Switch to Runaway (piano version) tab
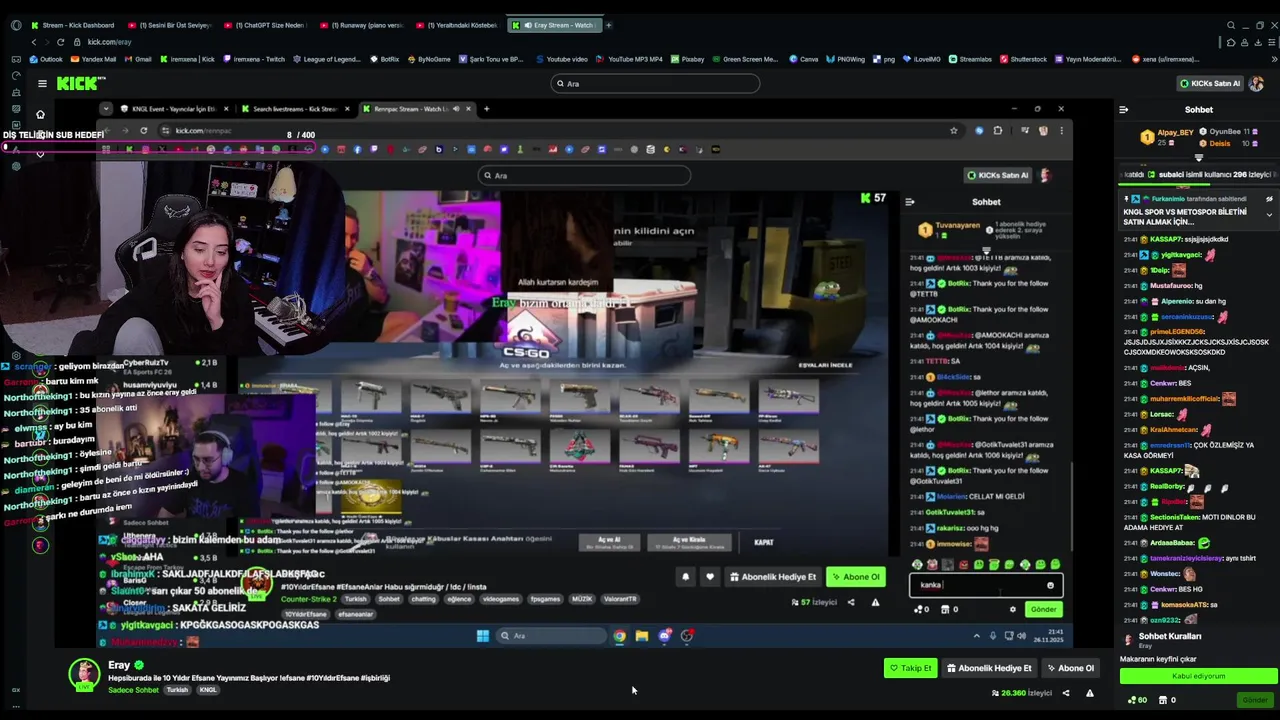Screen dimensions: 1280x720 (363, 25)
